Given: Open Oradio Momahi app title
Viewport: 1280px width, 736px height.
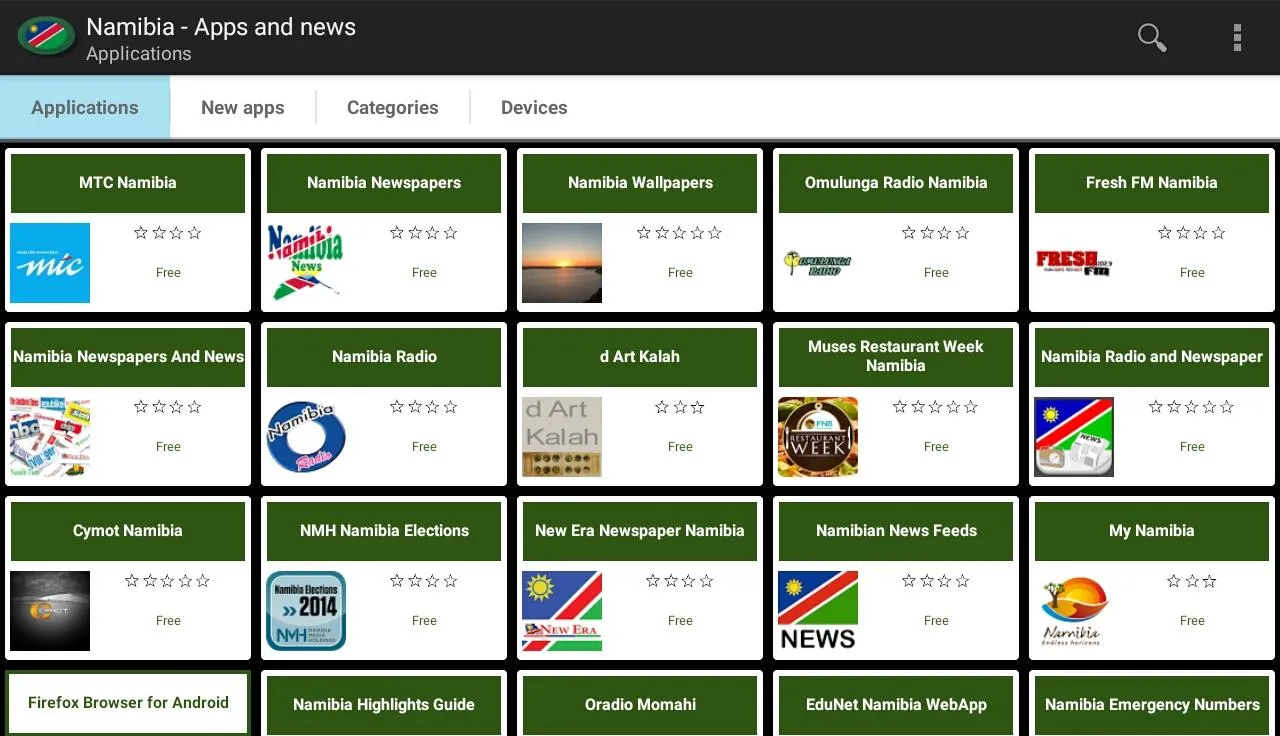Looking at the screenshot, I should (x=640, y=705).
